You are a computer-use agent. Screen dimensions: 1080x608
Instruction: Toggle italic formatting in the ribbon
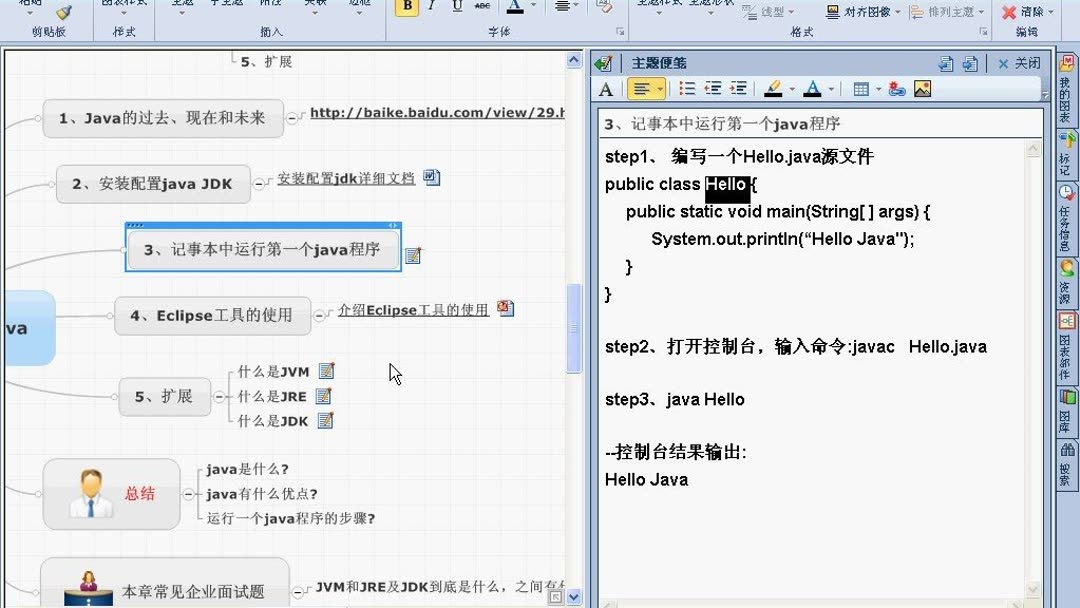[433, 8]
